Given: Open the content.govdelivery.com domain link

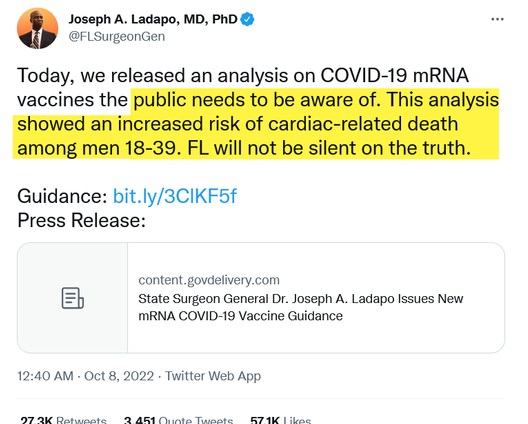Looking at the screenshot, I should tap(209, 280).
